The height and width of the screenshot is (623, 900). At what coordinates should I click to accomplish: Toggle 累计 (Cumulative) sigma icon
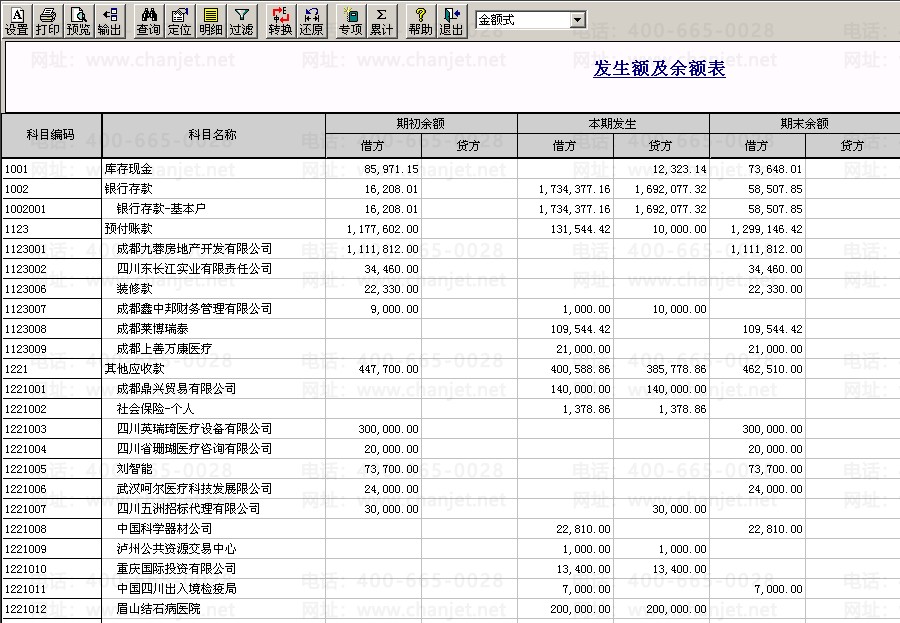coord(381,20)
